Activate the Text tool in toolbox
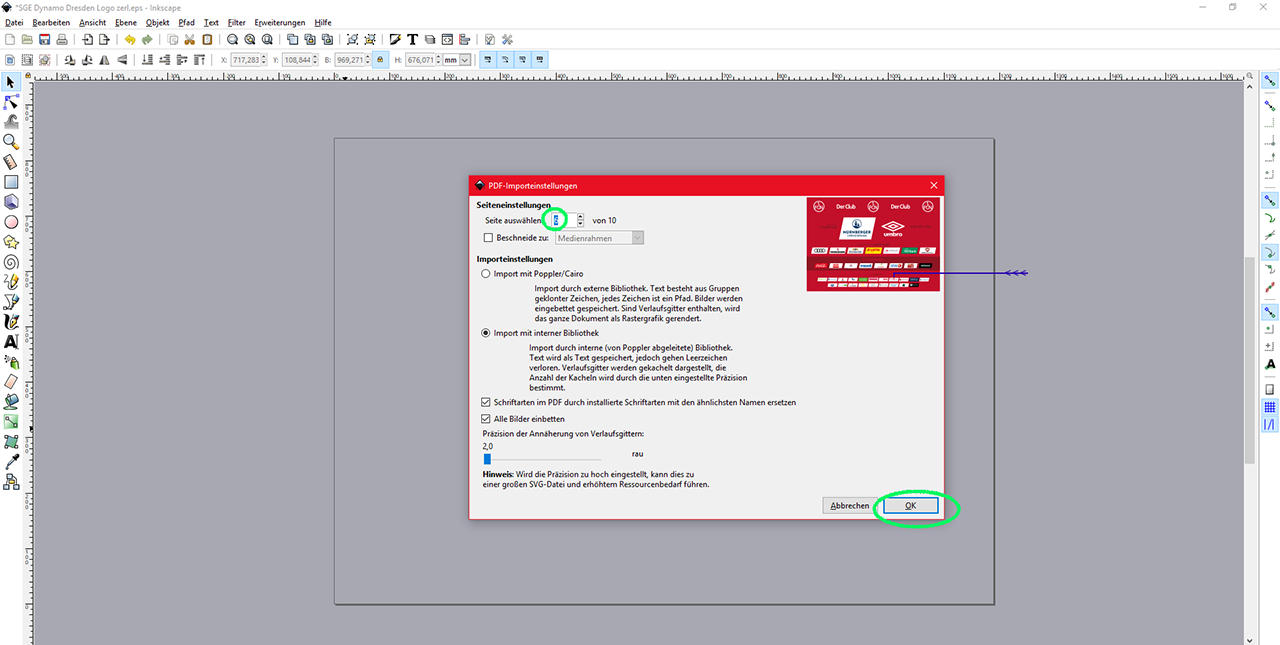This screenshot has width=1280, height=645. coord(11,342)
